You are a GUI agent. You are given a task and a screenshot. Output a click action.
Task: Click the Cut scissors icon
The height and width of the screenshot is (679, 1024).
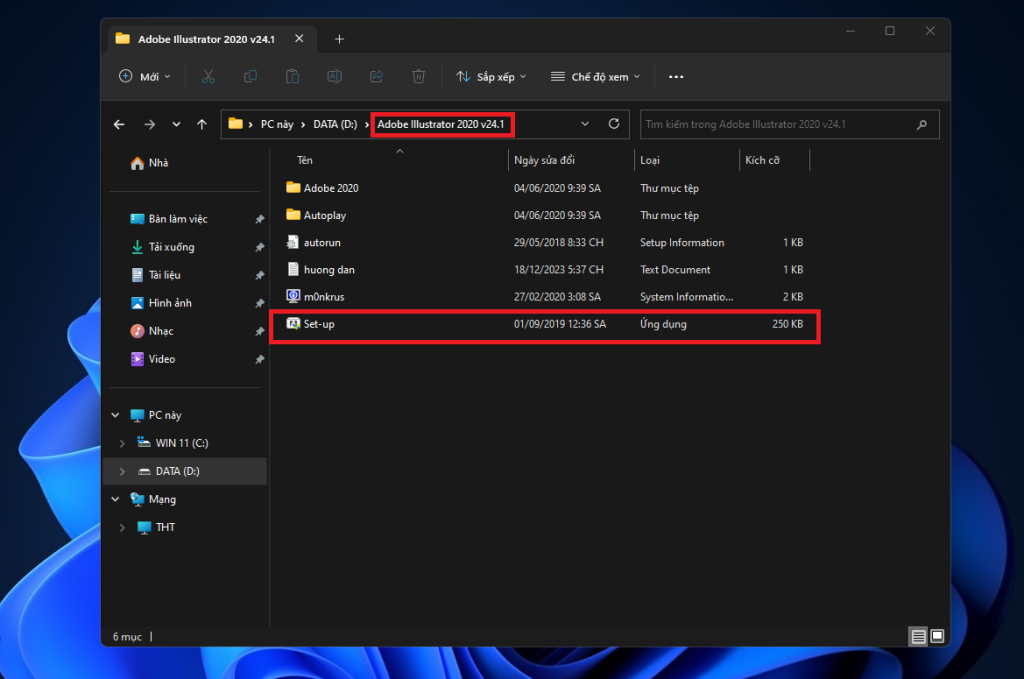pos(208,76)
